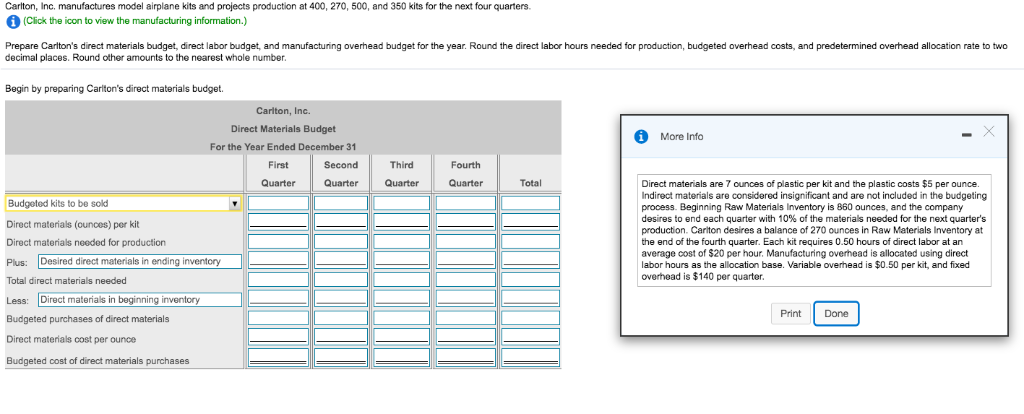The width and height of the screenshot is (1024, 414).
Task: Click Third Quarter beginning inventory cell
Action: click(402, 298)
